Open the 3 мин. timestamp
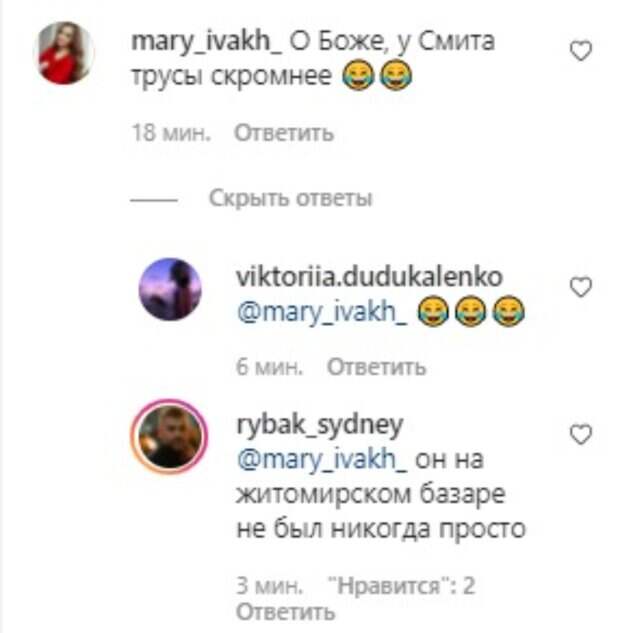Screen dimensions: 620x633 coord(269,586)
